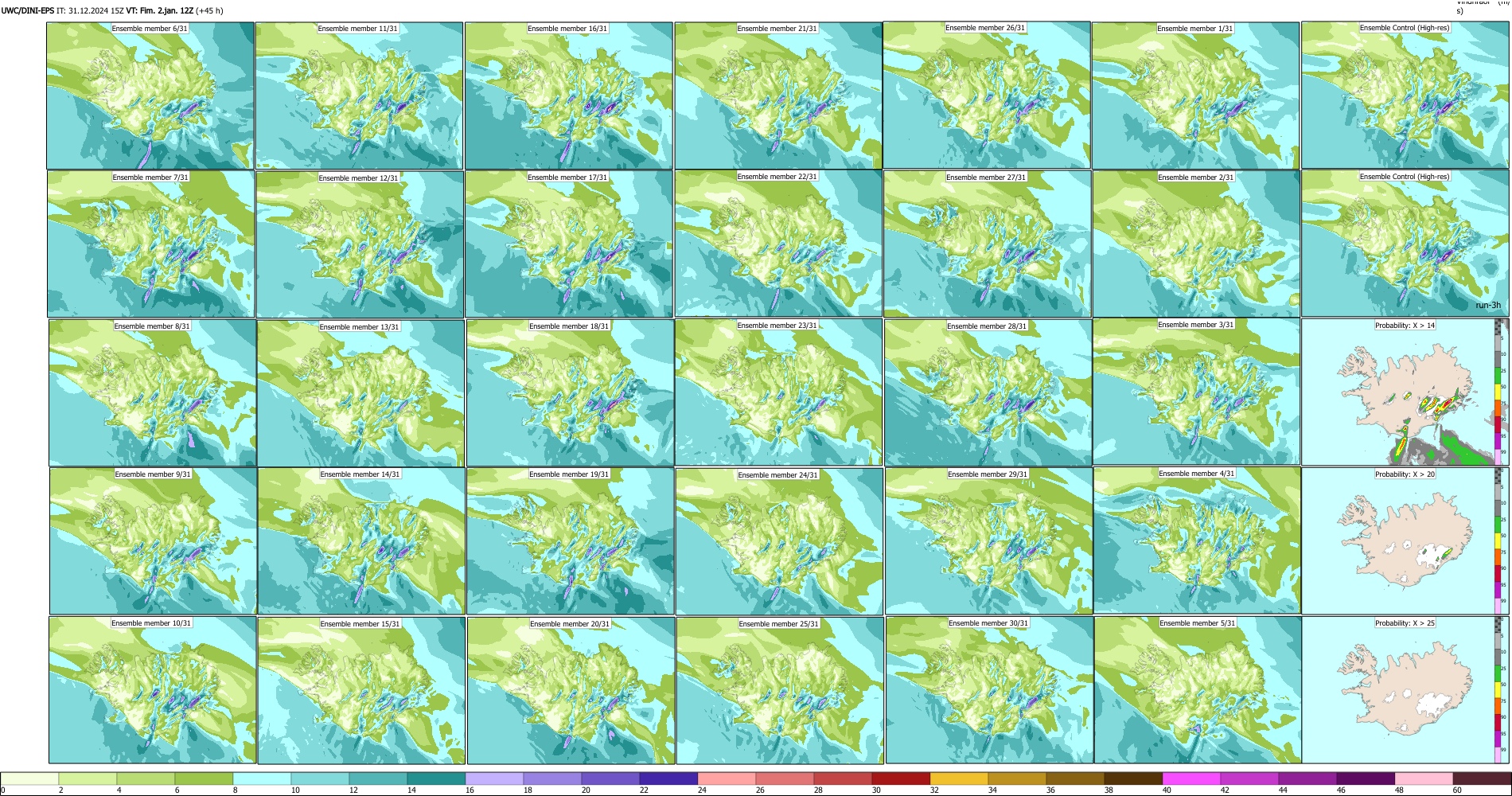Open the Ensemble member 13/31 map
This screenshot has width=1512, height=796.
(360, 393)
